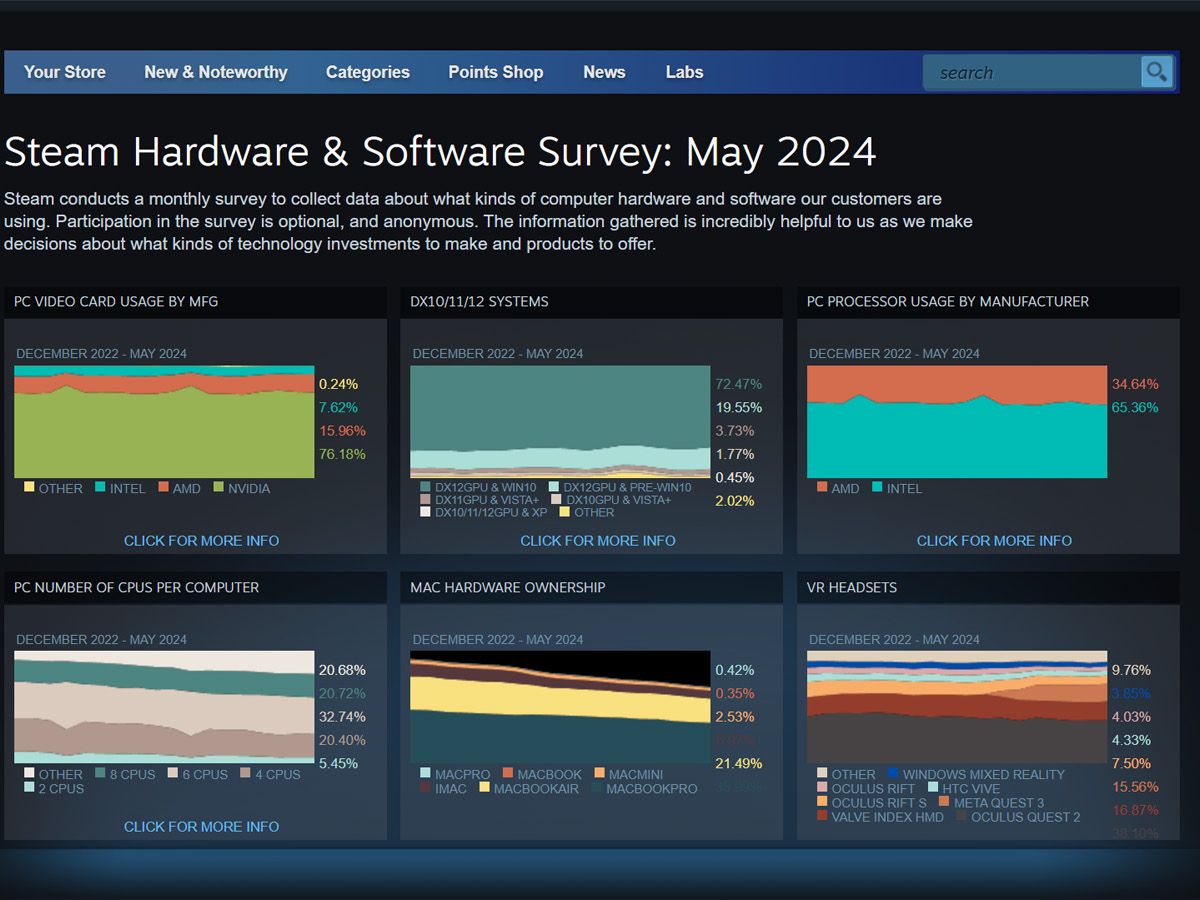Open the Your Store menu
The height and width of the screenshot is (900, 1200).
(x=65, y=72)
